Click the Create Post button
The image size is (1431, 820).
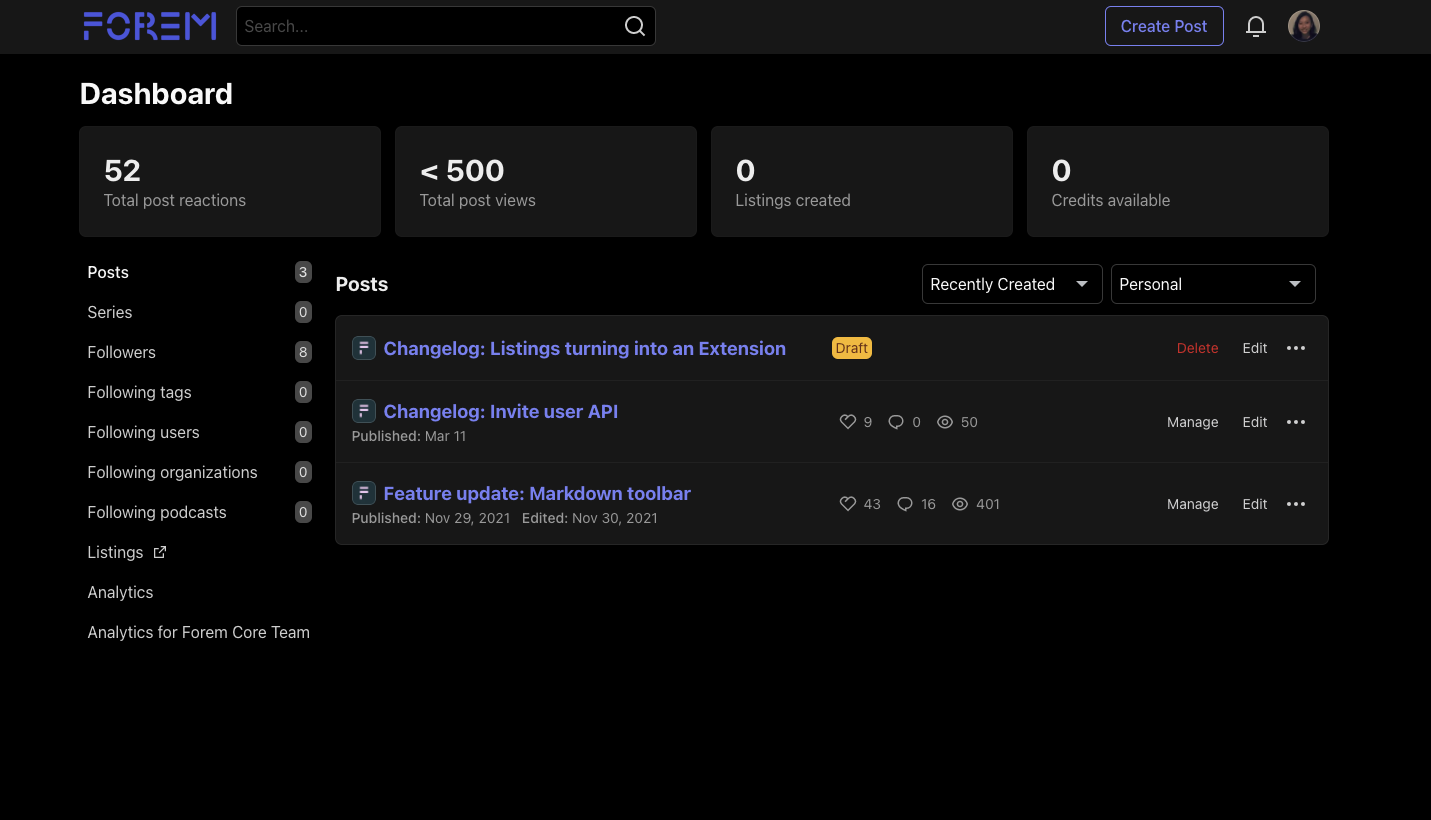(1164, 26)
